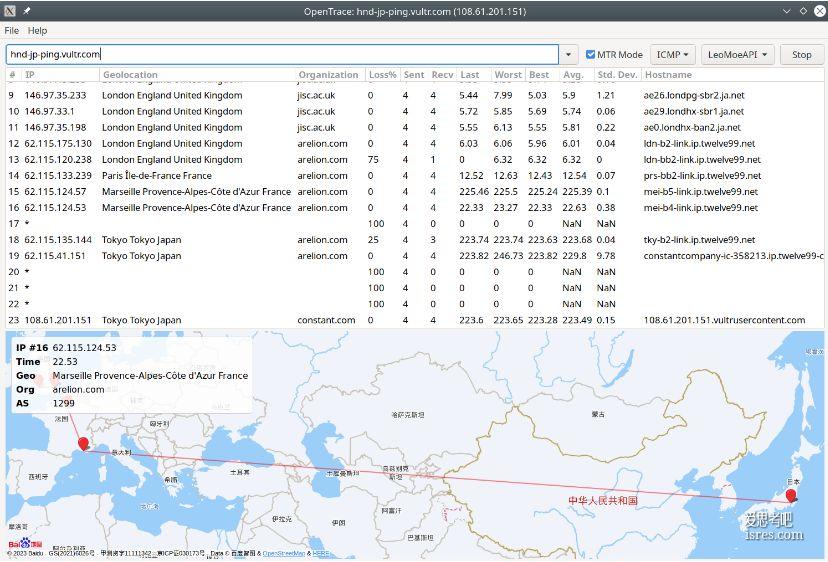This screenshot has height=562, width=828.
Task: Sort by the Recv column header
Action: click(442, 74)
